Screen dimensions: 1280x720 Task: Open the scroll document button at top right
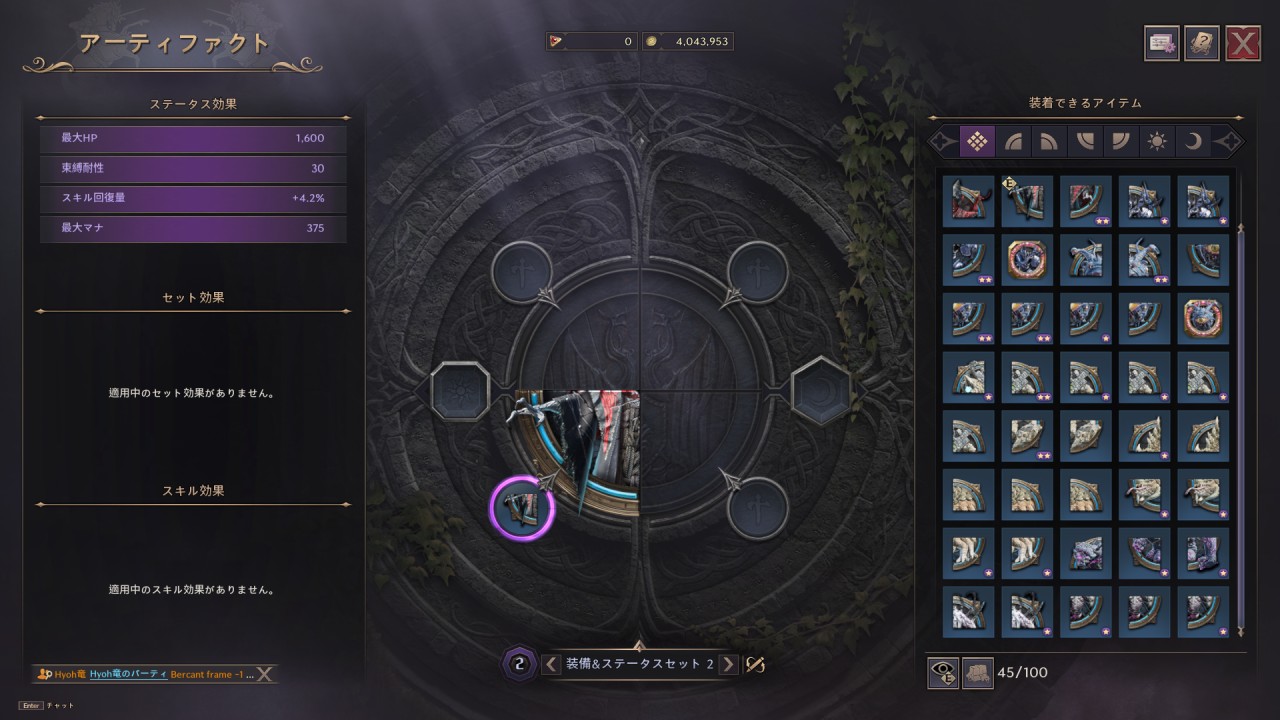coord(1202,43)
